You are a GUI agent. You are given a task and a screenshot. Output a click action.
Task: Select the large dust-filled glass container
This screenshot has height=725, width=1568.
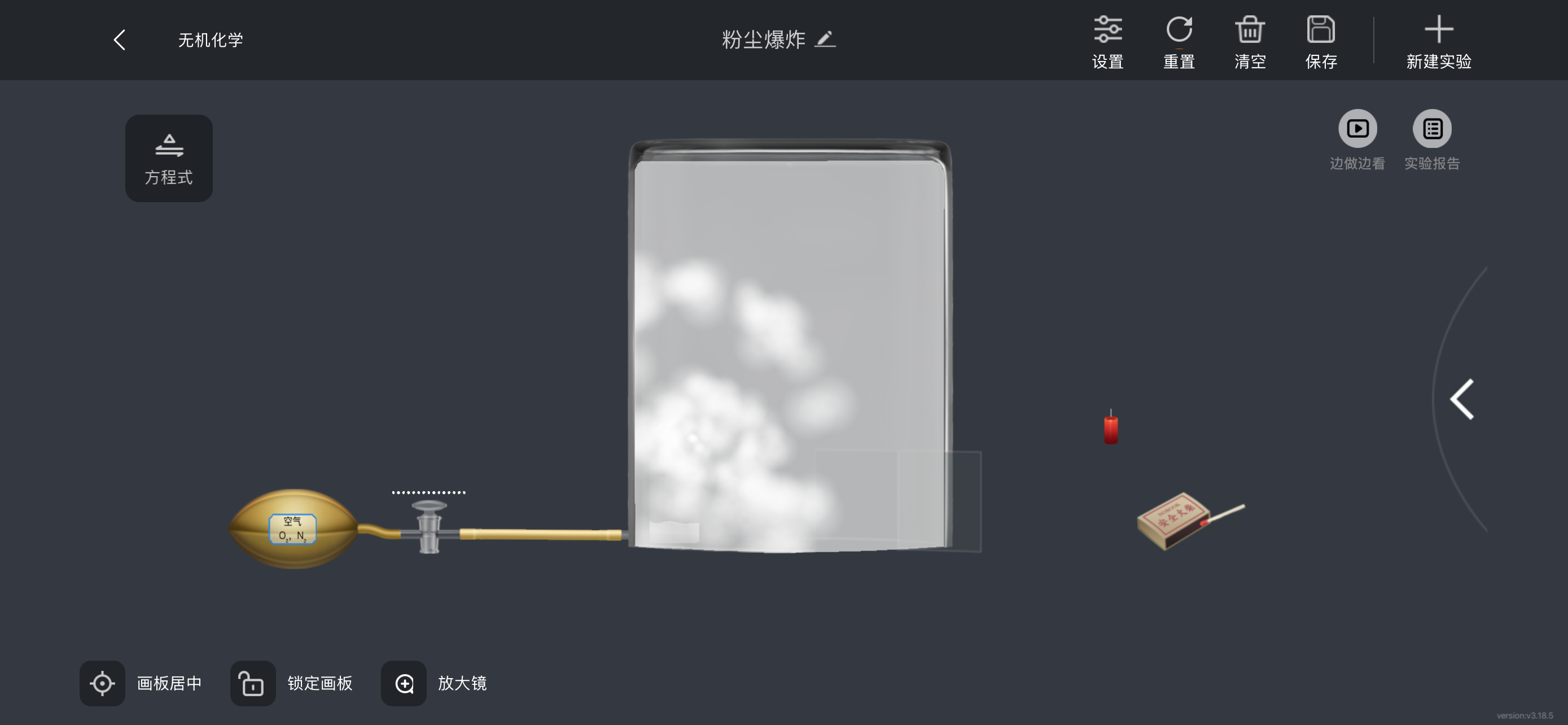click(x=790, y=346)
